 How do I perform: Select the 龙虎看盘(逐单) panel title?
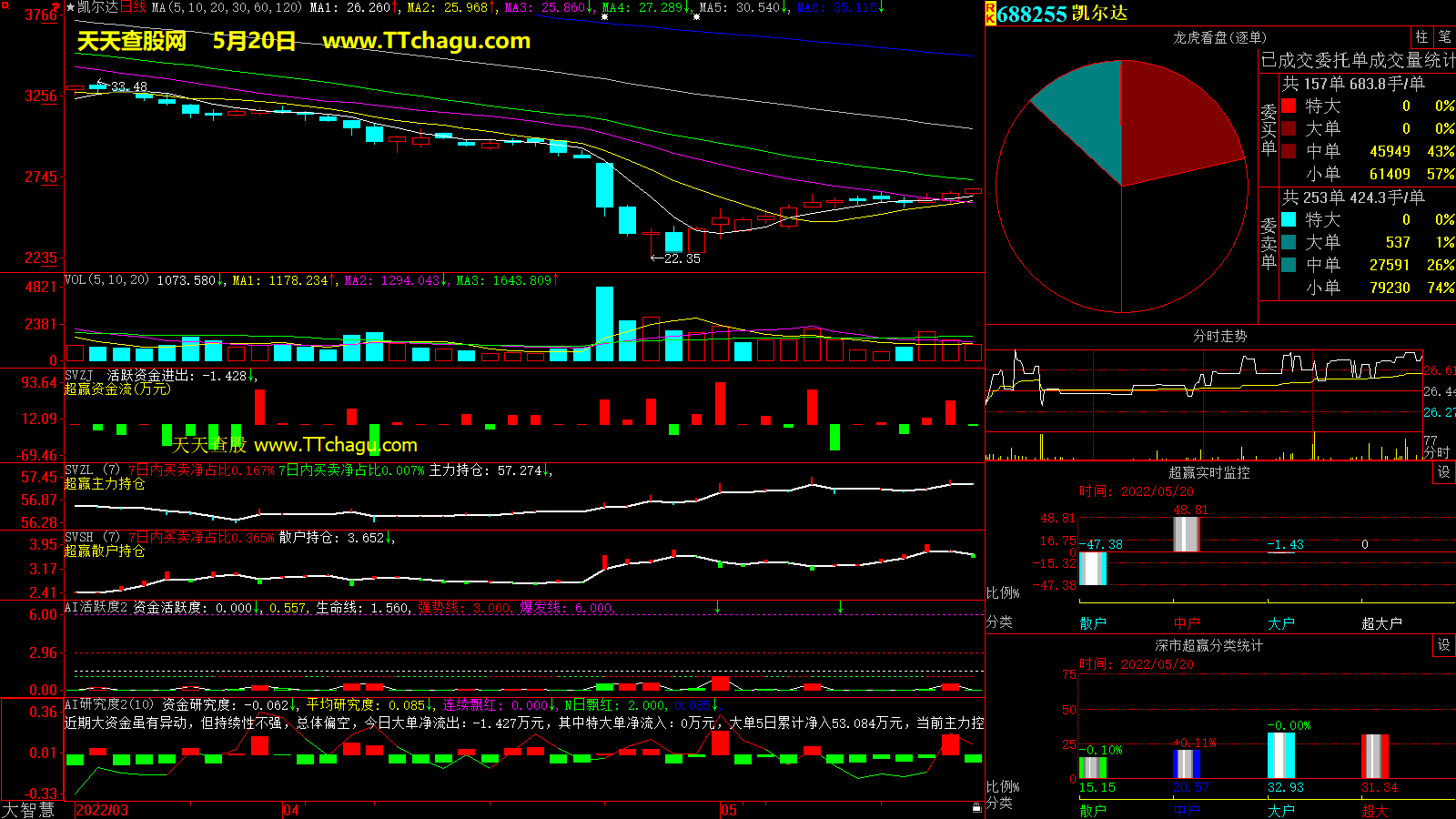tap(1218, 37)
